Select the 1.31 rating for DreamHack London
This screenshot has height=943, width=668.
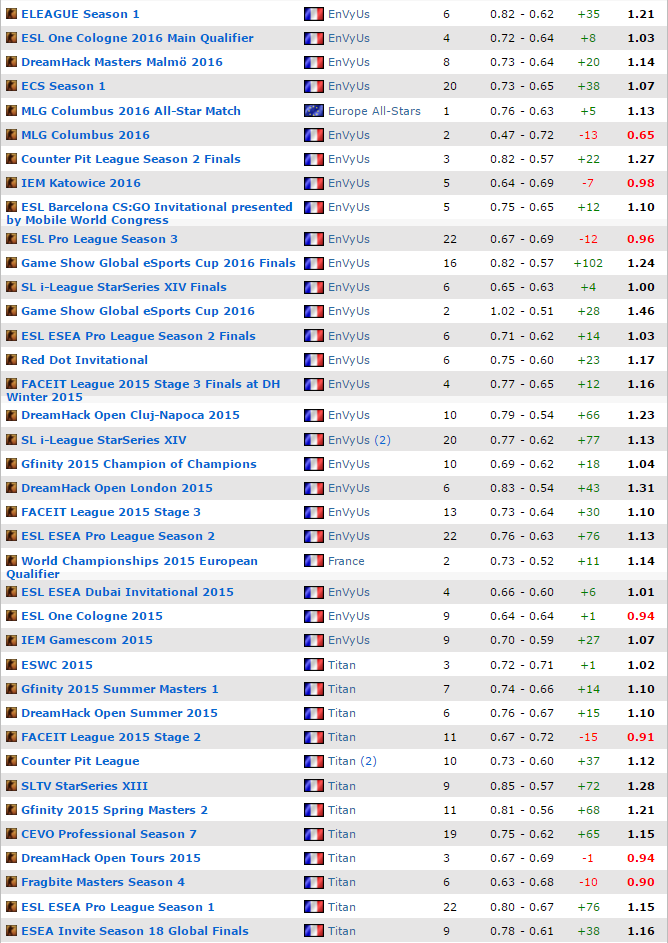(640, 488)
